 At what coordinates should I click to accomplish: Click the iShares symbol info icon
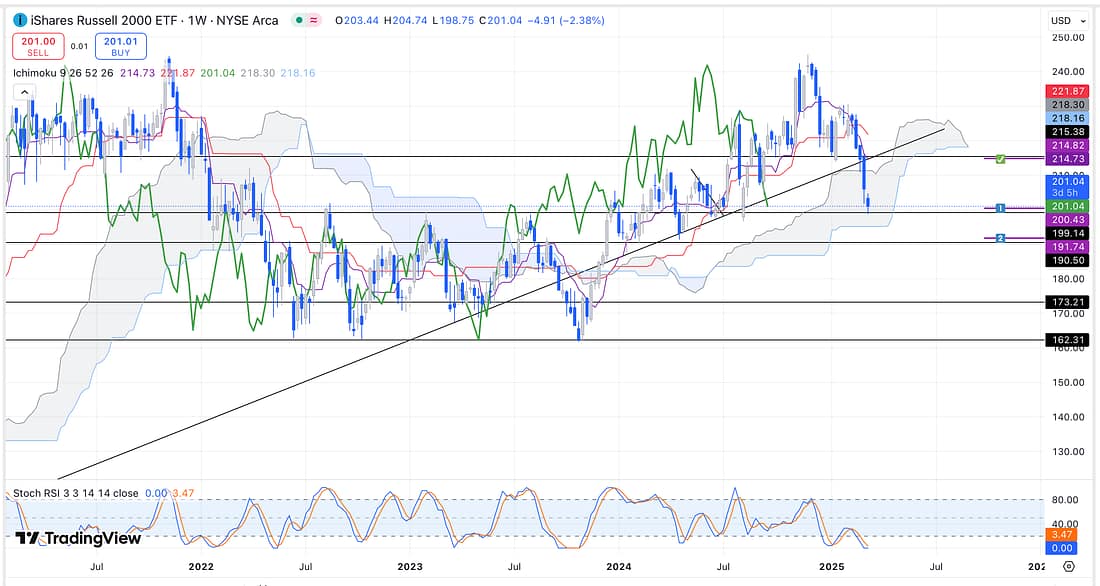[19, 20]
